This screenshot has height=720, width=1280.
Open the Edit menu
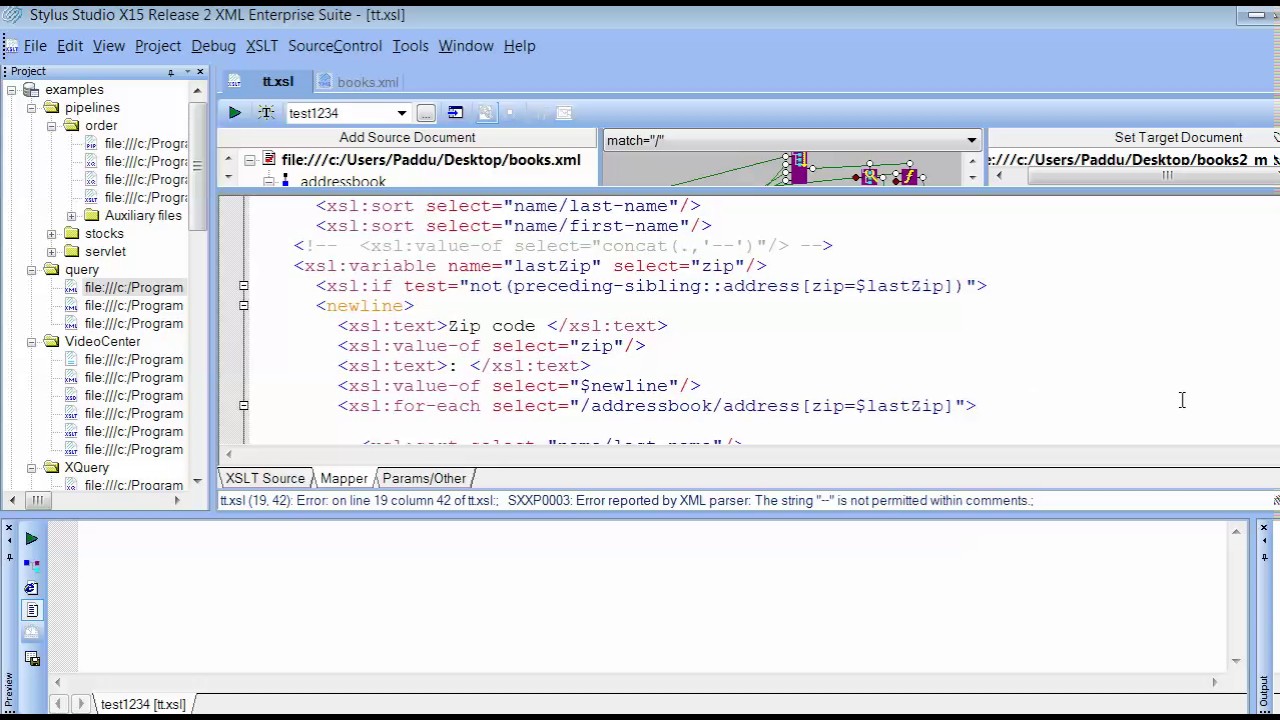(70, 46)
